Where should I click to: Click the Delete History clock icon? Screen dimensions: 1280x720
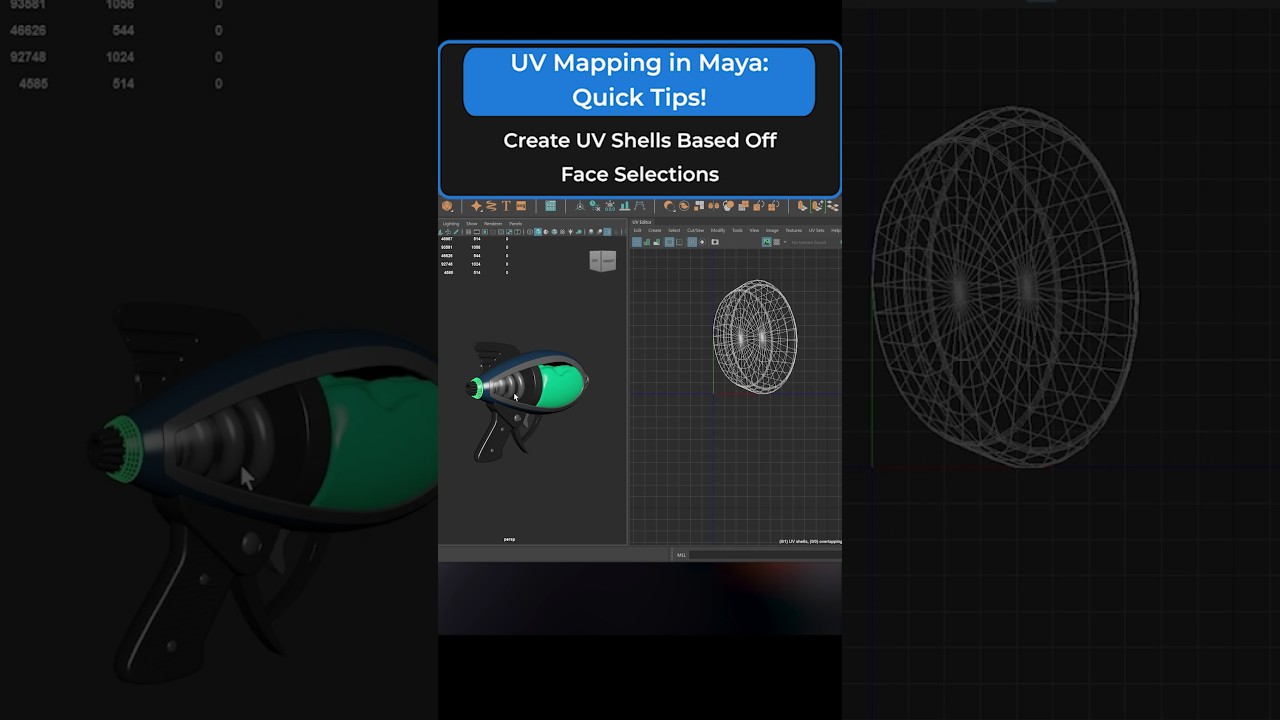point(595,206)
